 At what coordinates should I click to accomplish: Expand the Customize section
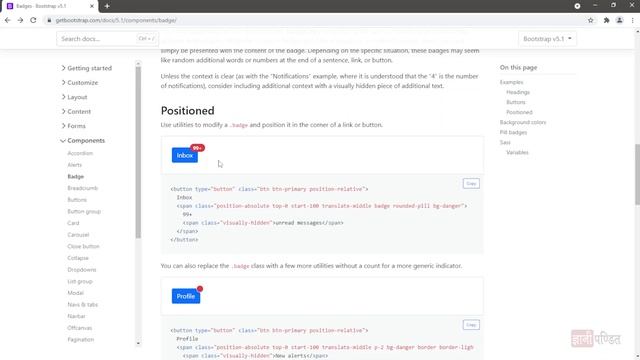point(80,82)
